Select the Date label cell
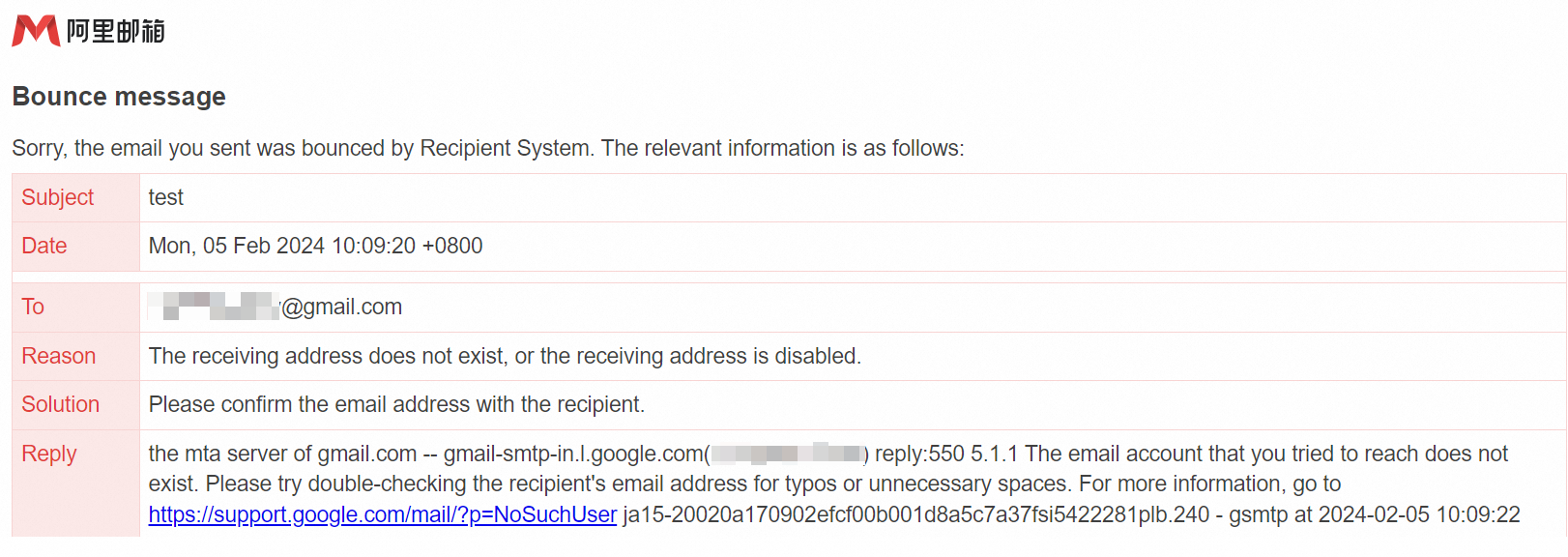 pos(75,247)
